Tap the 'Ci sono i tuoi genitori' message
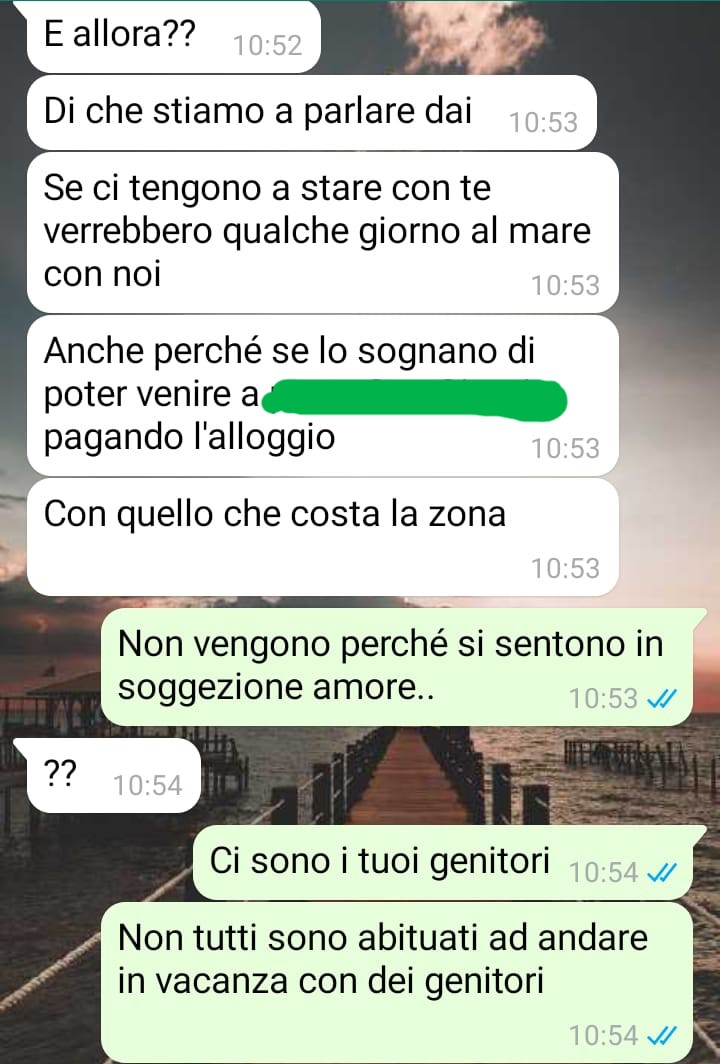Screen dimensions: 720x1064 pyautogui.click(x=442, y=862)
